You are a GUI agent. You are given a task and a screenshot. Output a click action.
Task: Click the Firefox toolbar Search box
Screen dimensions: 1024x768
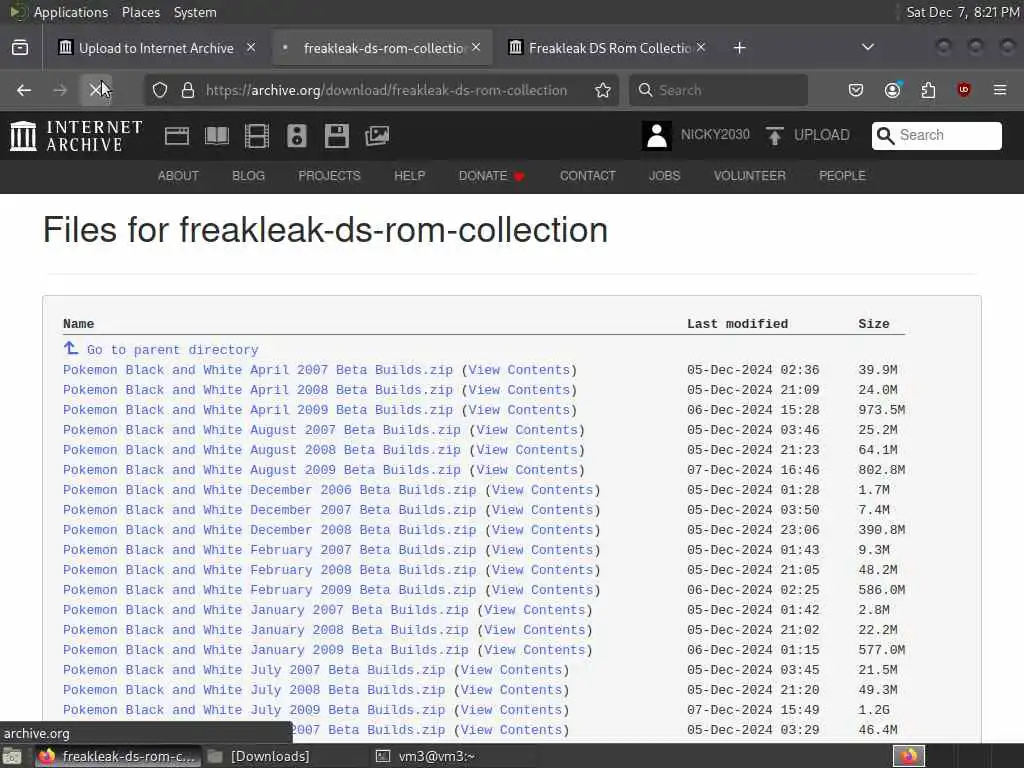718,90
